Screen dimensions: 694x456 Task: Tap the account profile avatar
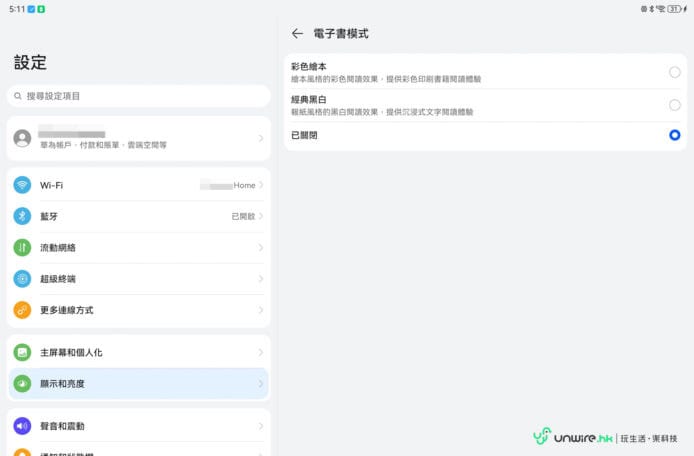click(22, 138)
